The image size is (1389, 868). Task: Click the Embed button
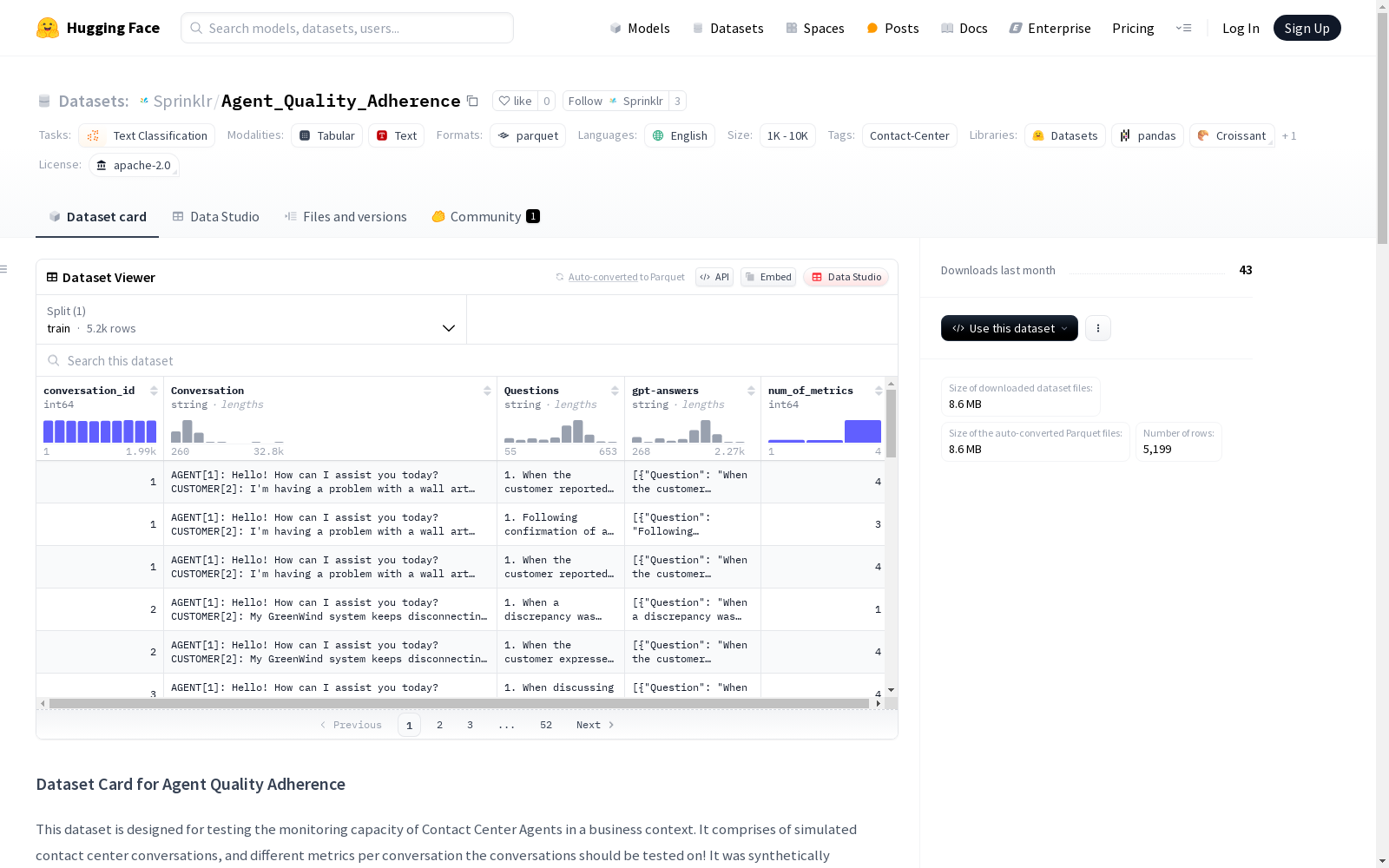(x=768, y=277)
